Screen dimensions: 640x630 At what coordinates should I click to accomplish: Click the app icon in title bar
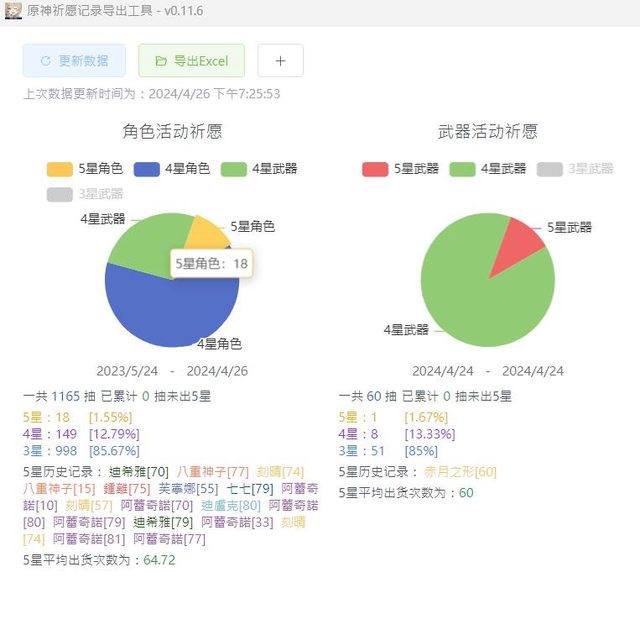[x=12, y=9]
